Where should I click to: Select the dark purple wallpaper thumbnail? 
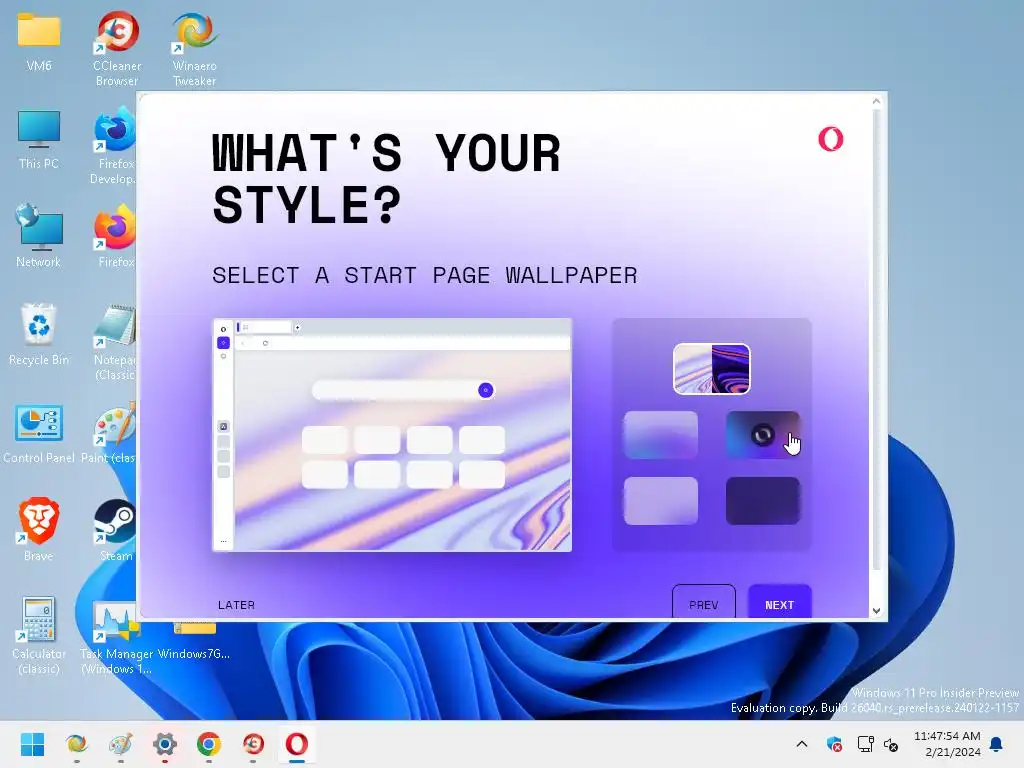[x=763, y=501]
